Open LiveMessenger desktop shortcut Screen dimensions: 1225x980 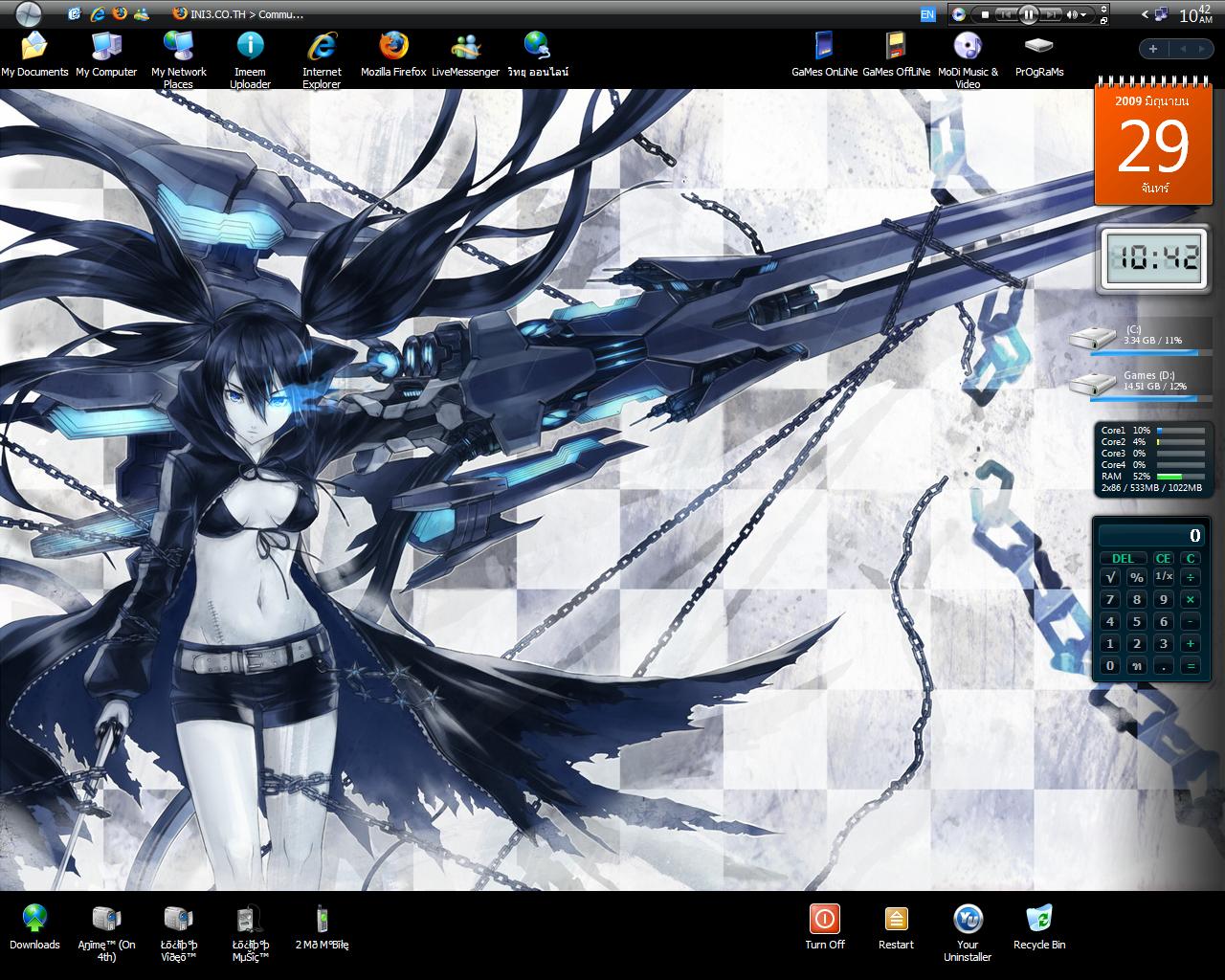[x=466, y=55]
